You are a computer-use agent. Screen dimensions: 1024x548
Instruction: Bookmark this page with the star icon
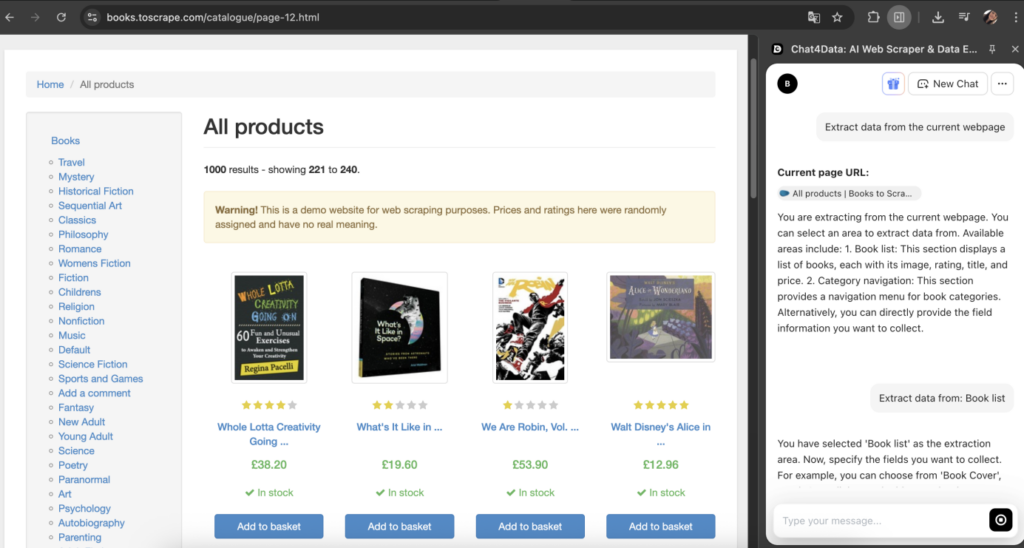tap(837, 17)
